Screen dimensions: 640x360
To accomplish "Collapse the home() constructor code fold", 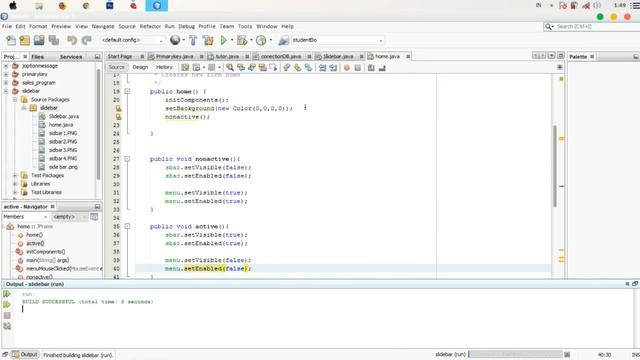I will tap(127, 91).
